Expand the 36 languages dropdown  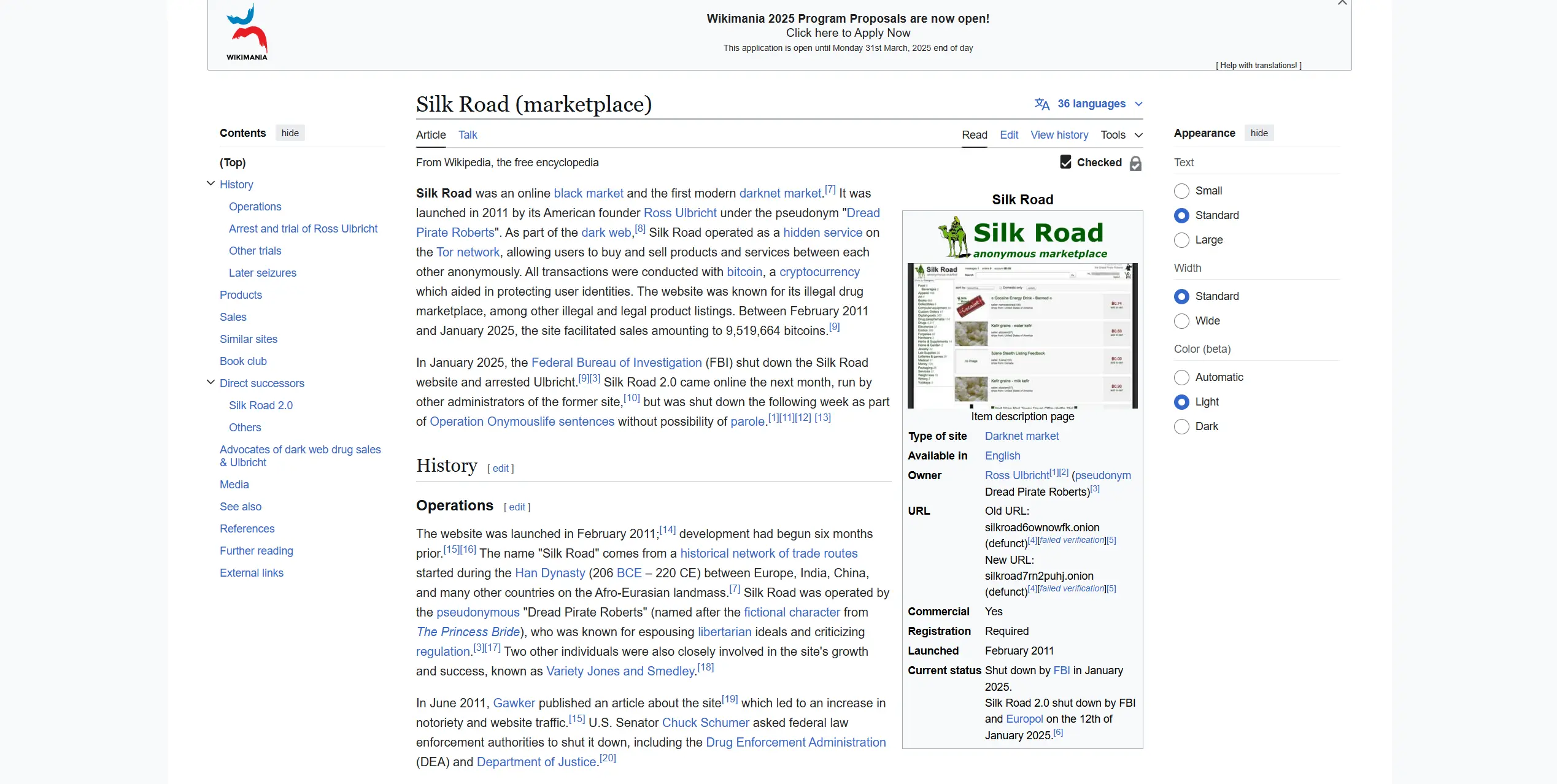point(1091,104)
